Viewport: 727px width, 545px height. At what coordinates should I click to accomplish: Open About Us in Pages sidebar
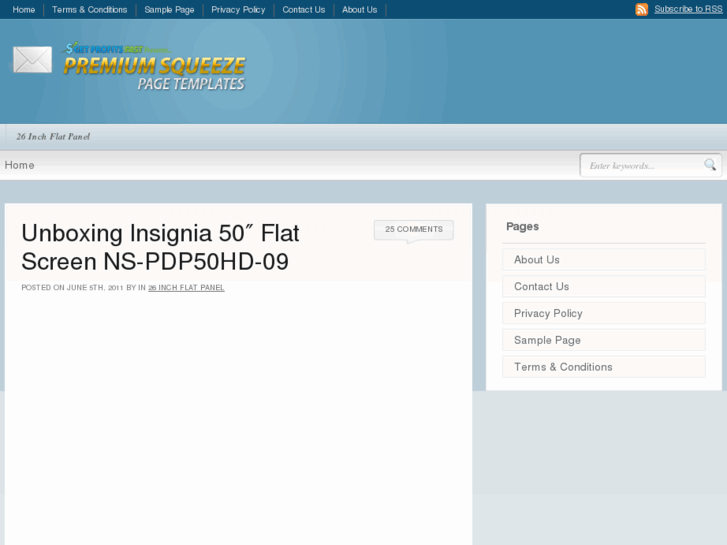pyautogui.click(x=604, y=260)
